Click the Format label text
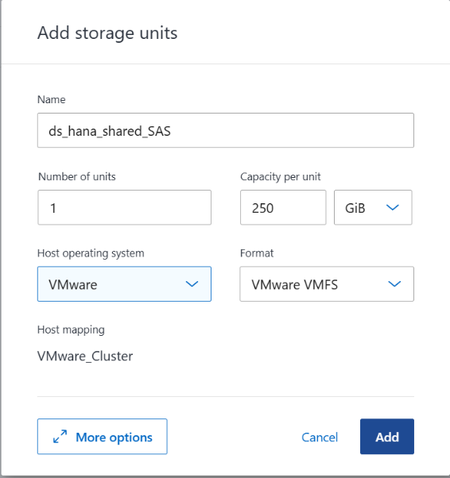Viewport: 450px width, 478px height. coord(257,253)
